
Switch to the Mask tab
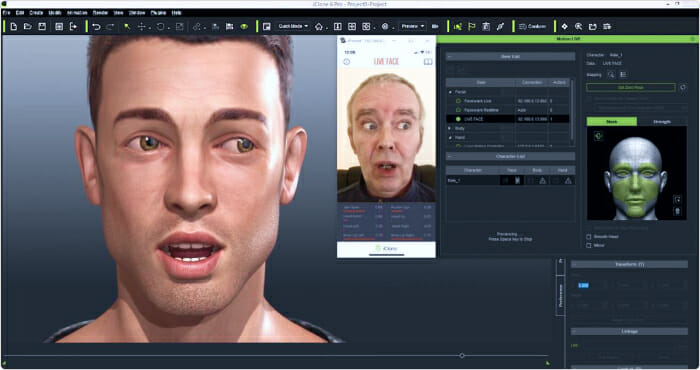612,121
